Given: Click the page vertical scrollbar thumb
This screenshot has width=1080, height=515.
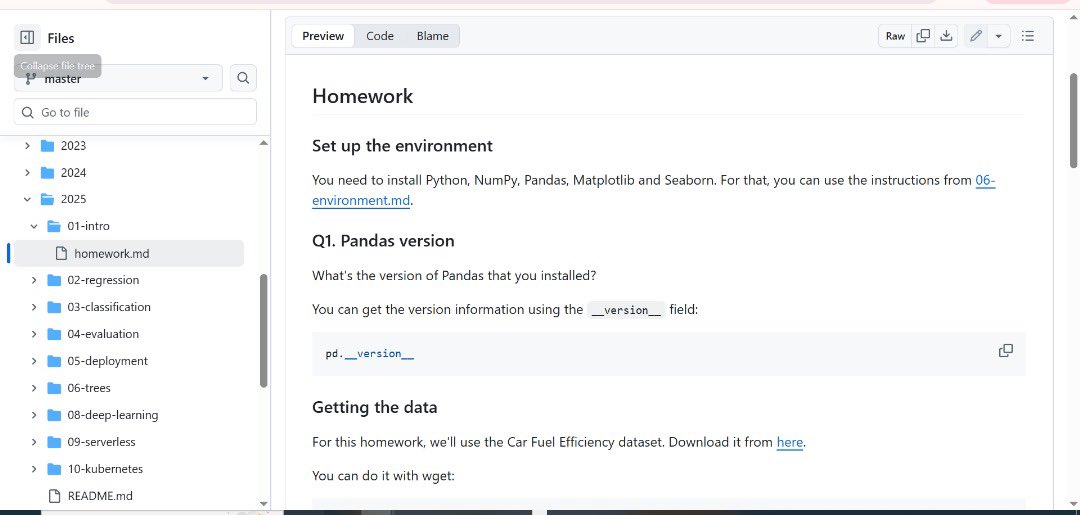Looking at the screenshot, I should [1073, 120].
